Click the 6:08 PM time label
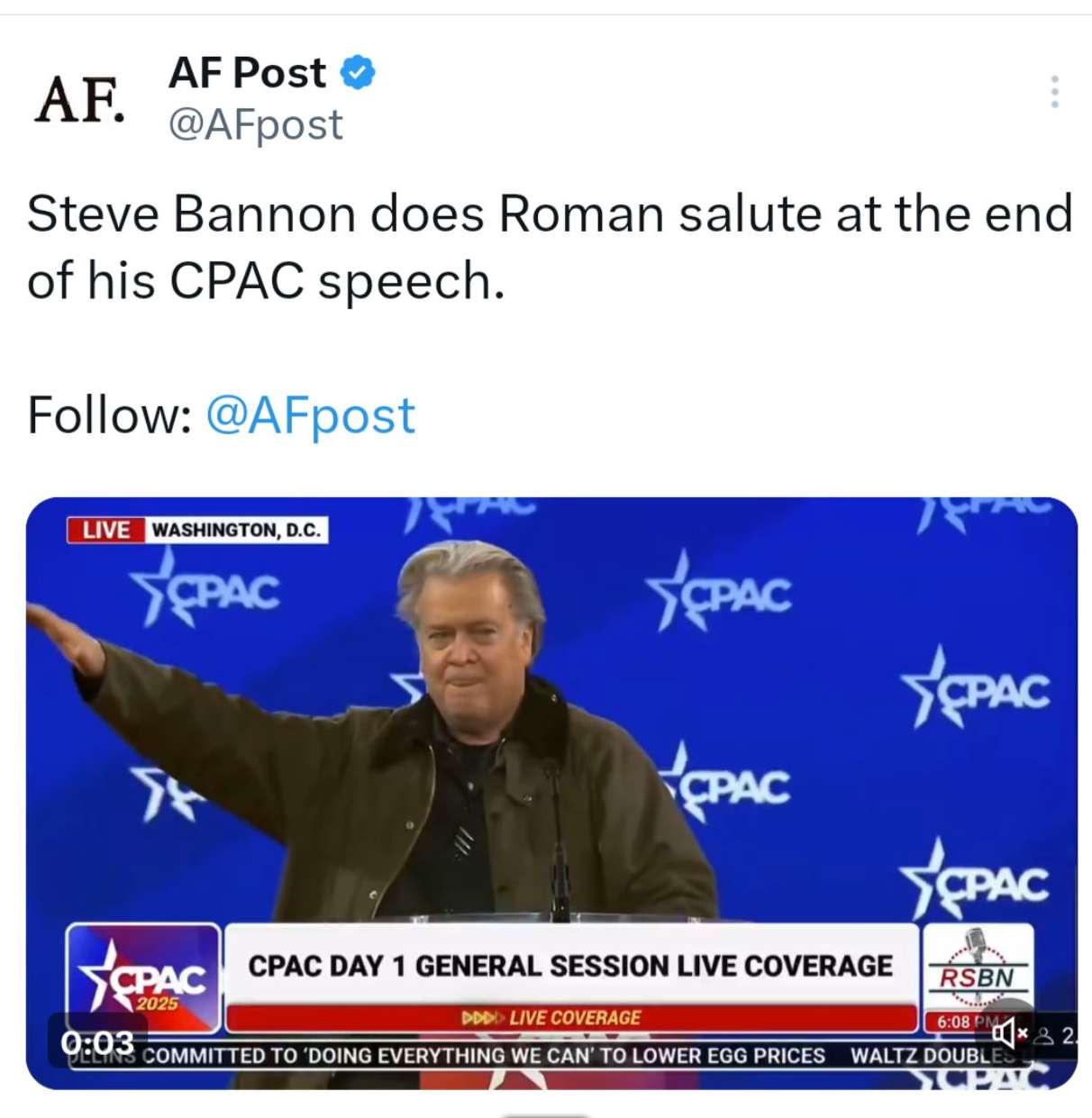Viewport: 1092px width, 1118px height. tap(959, 1022)
